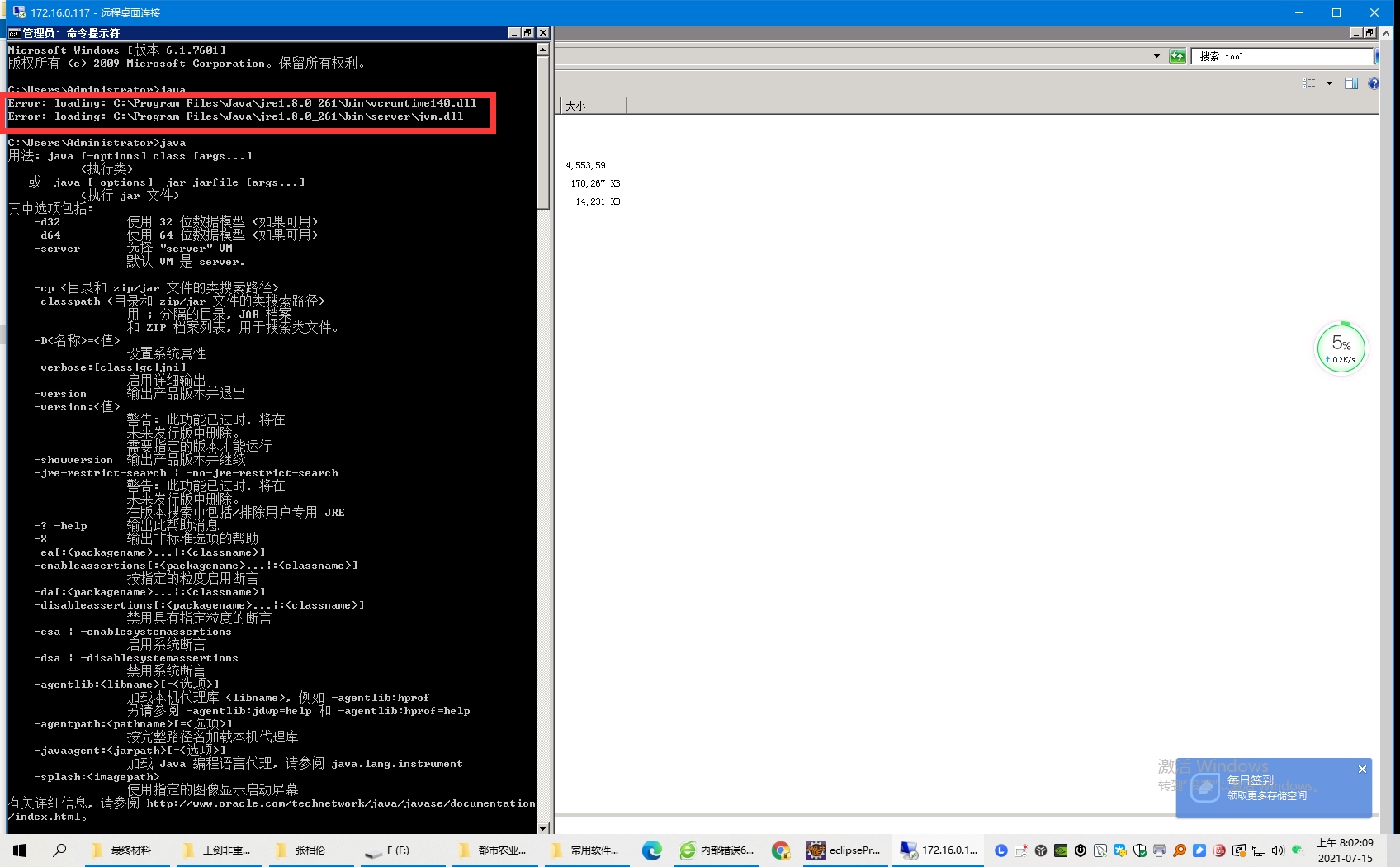1400x867 pixels.
Task: Open the address bar history dropdown
Action: tap(1156, 56)
